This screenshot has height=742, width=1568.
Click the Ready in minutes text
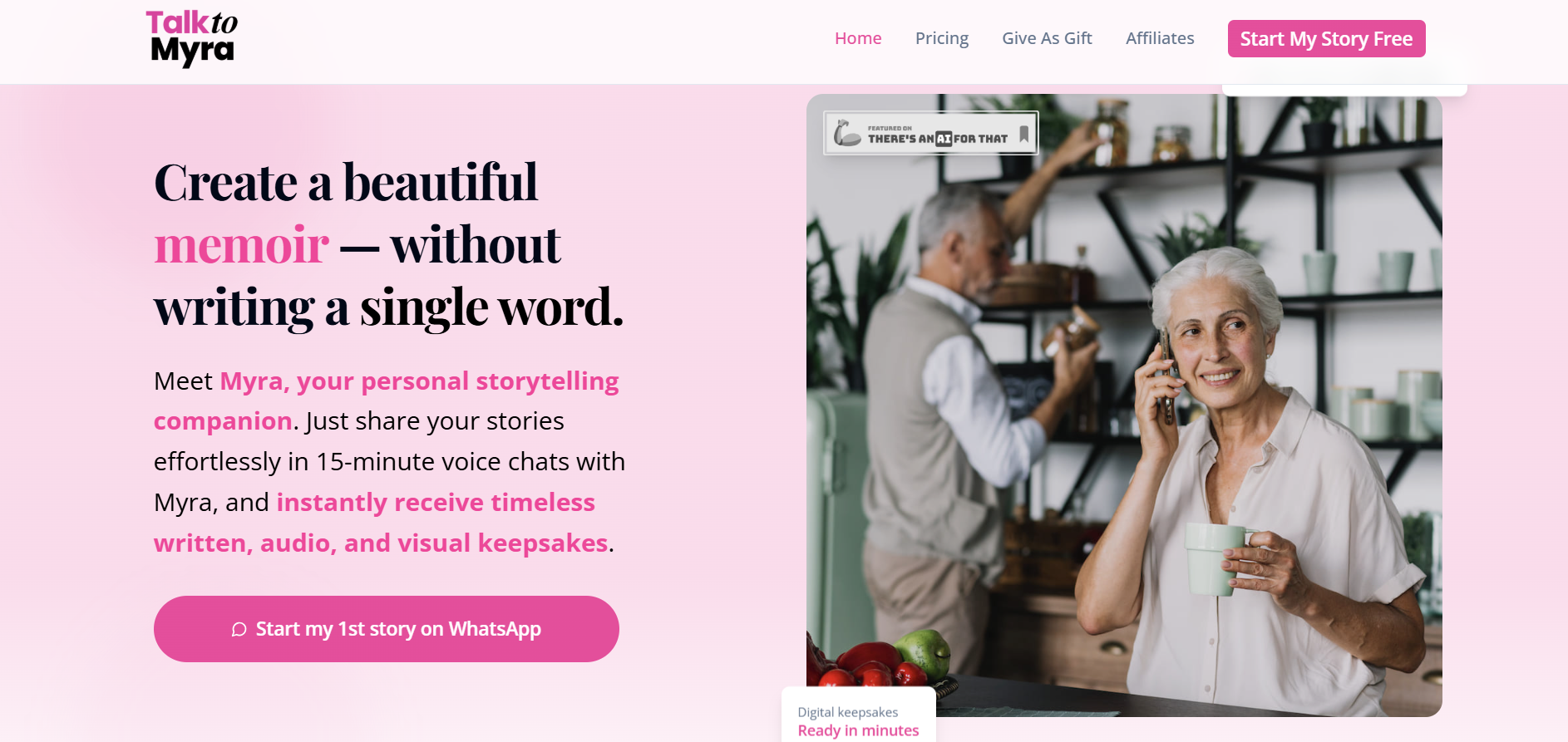tap(858, 730)
